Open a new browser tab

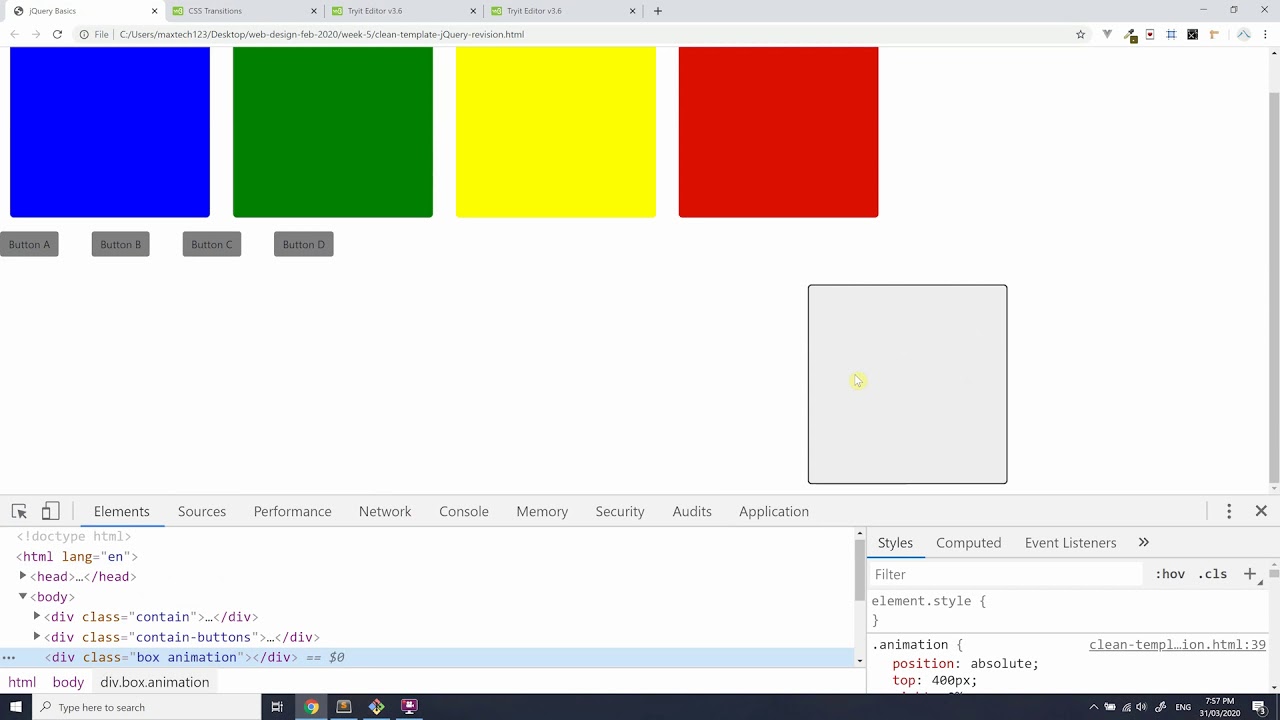(x=657, y=11)
